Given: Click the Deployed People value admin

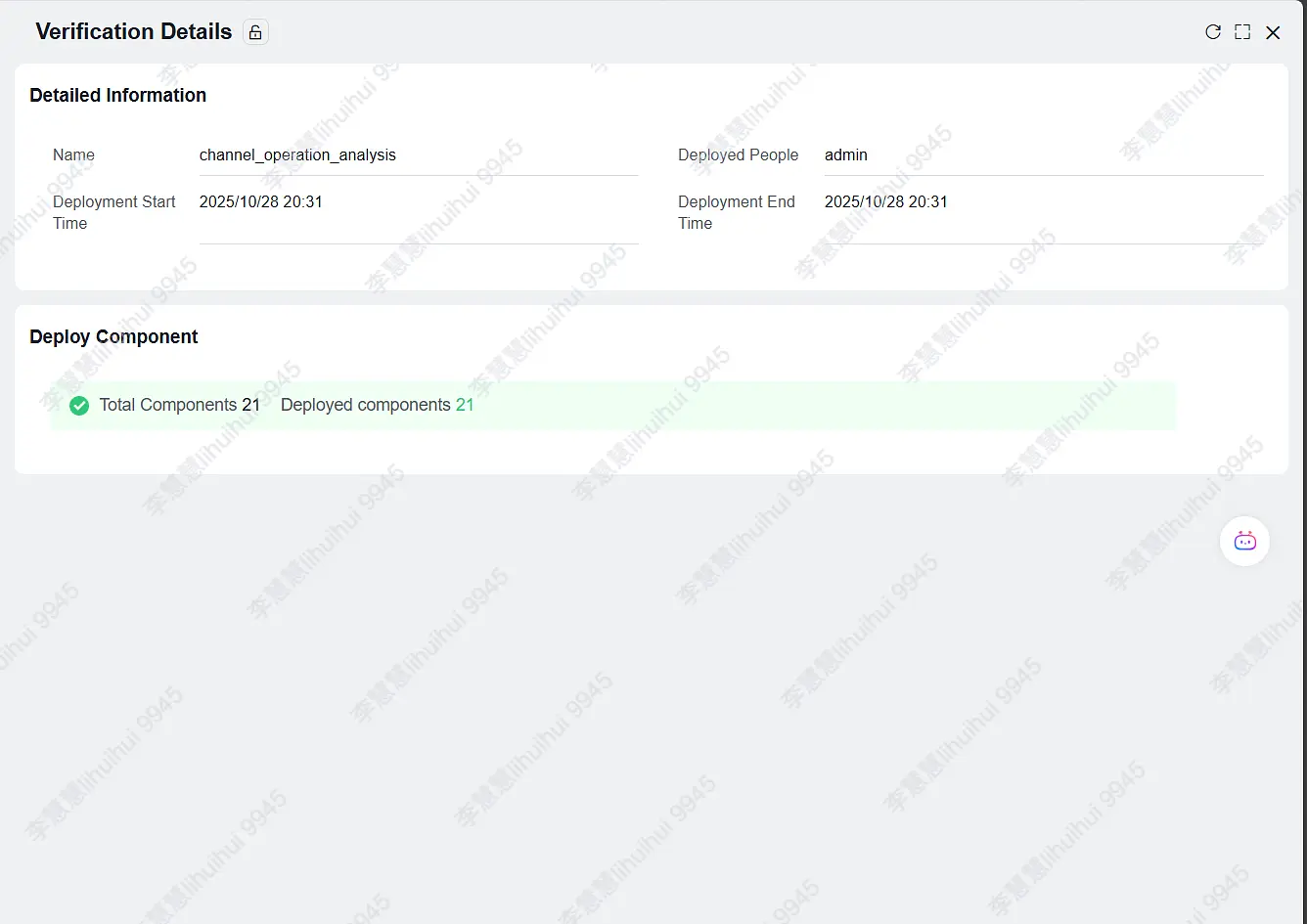Looking at the screenshot, I should coord(846,154).
